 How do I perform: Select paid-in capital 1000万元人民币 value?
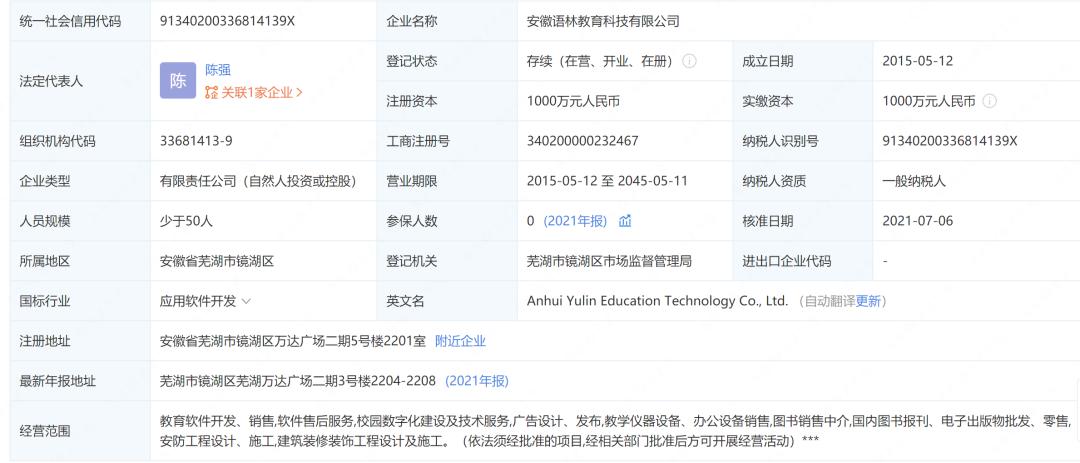(929, 101)
